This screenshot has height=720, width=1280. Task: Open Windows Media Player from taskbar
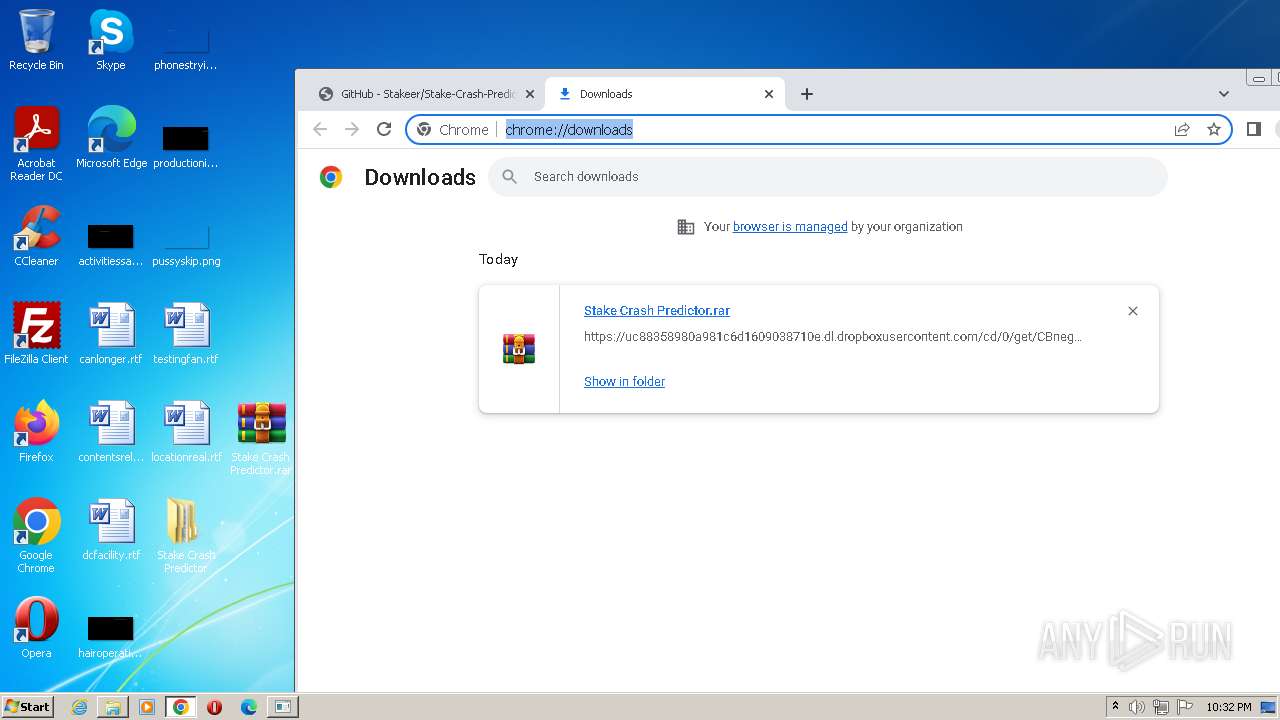click(x=147, y=707)
